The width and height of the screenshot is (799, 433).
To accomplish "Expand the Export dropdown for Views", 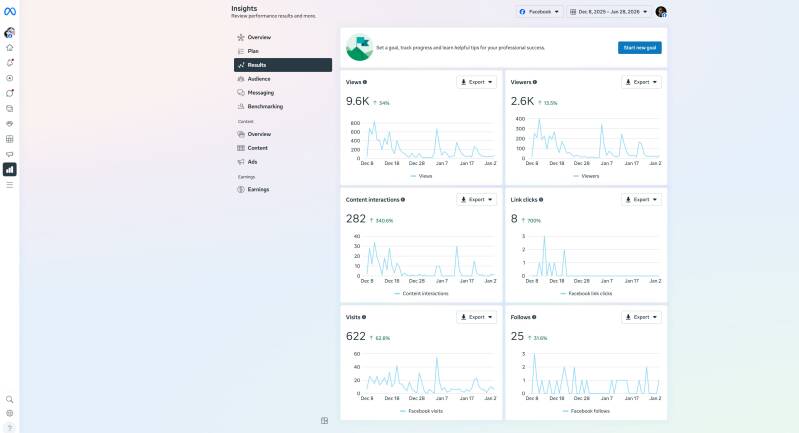I will 476,82.
